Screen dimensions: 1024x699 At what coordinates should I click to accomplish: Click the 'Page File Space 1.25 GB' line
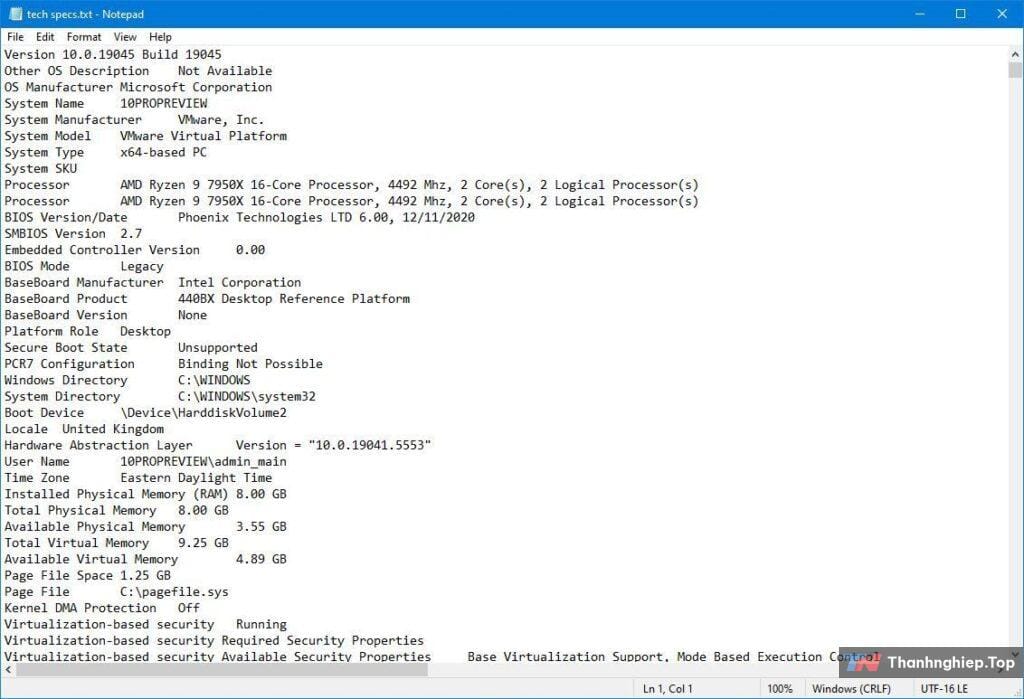[x=88, y=576]
